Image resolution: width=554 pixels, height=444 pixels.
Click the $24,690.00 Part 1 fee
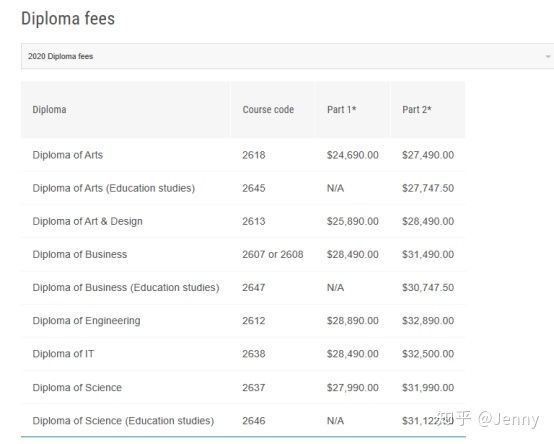pyautogui.click(x=353, y=155)
